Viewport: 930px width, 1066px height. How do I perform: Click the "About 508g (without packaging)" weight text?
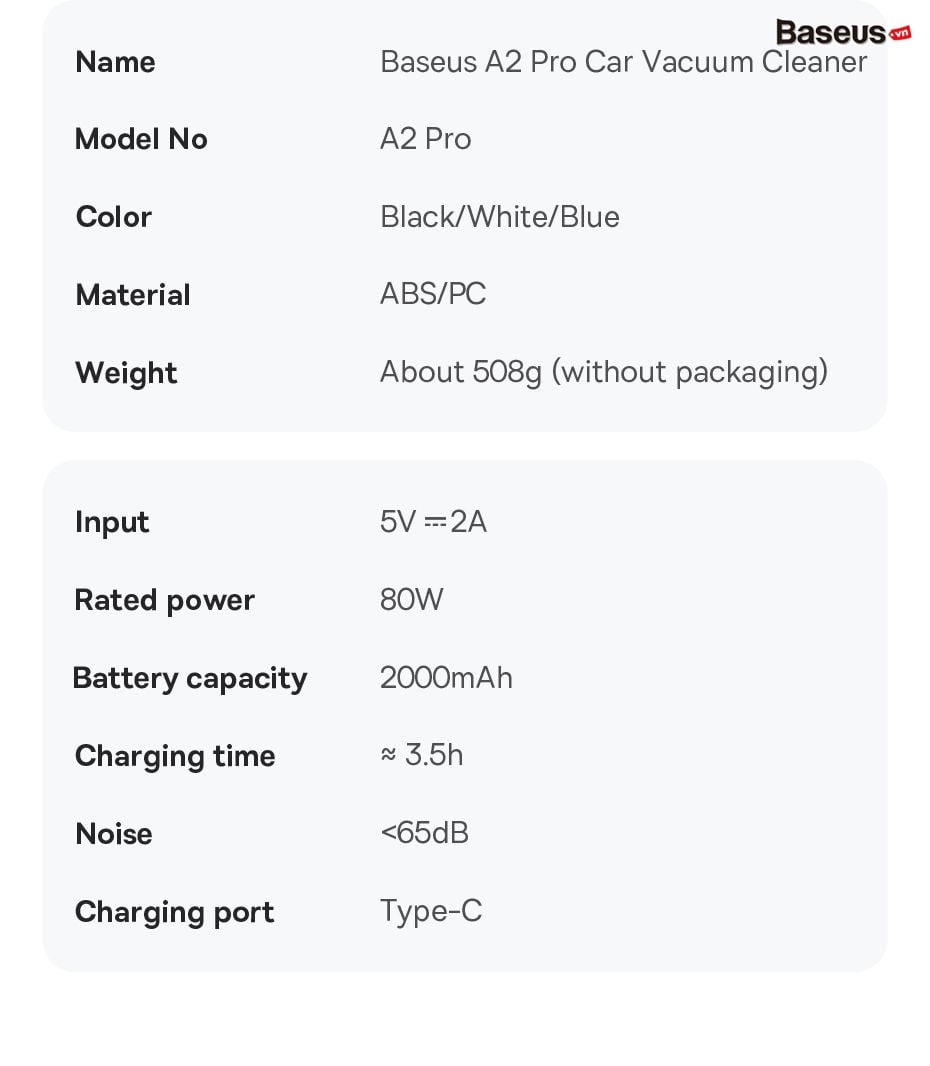[x=603, y=372]
